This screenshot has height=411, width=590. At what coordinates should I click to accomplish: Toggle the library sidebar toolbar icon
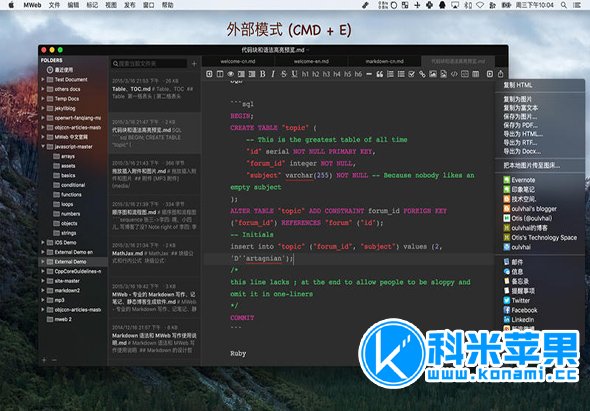pyautogui.click(x=209, y=74)
